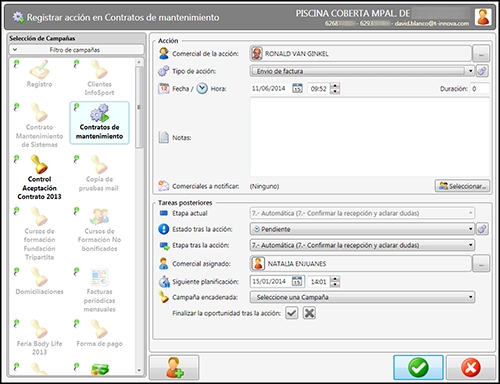Select Feria Body Life 2013 campaign

click(x=39, y=337)
